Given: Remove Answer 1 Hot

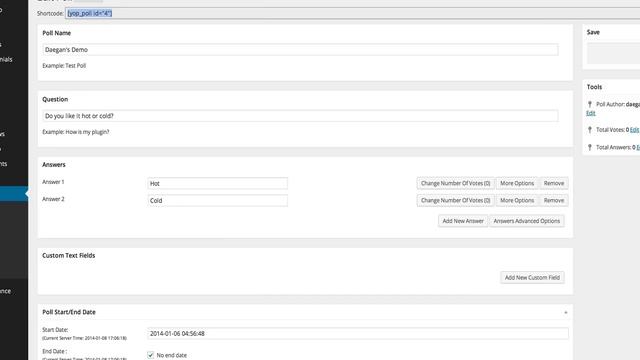Looking at the screenshot, I should 553,183.
